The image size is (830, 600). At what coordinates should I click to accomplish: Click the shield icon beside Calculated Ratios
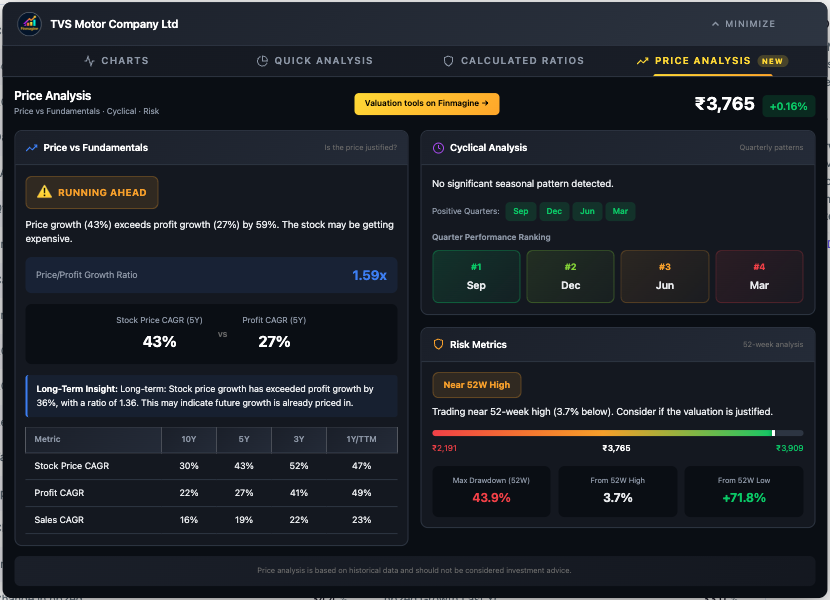pos(448,60)
